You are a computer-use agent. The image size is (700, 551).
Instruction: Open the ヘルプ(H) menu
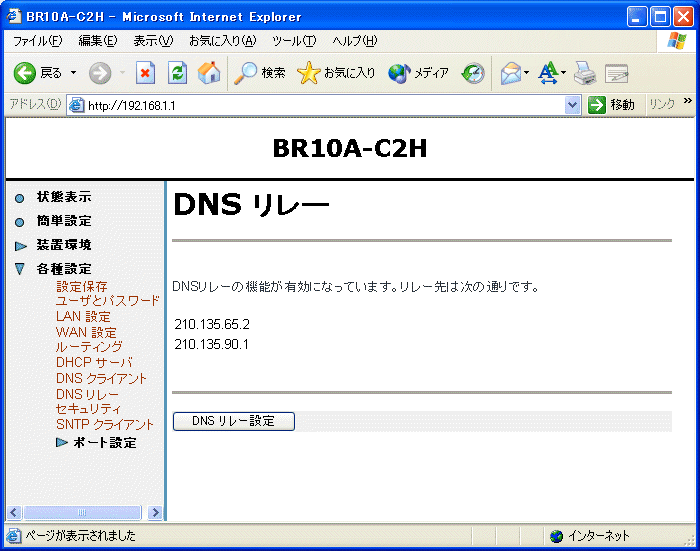(354, 41)
